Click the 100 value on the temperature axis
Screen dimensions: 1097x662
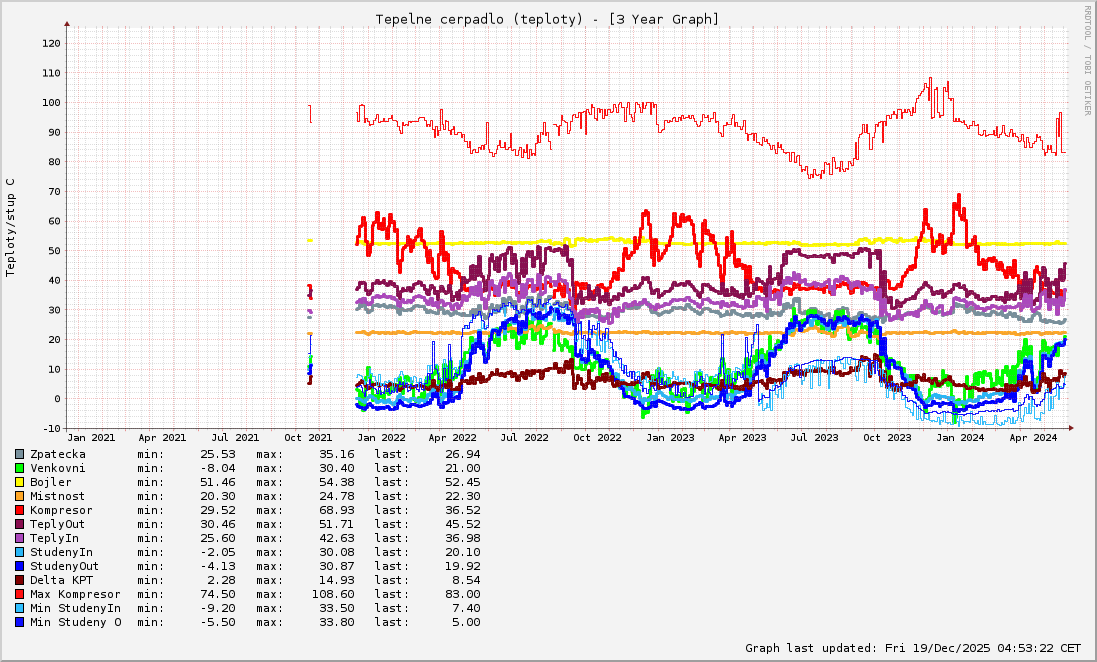50,103
